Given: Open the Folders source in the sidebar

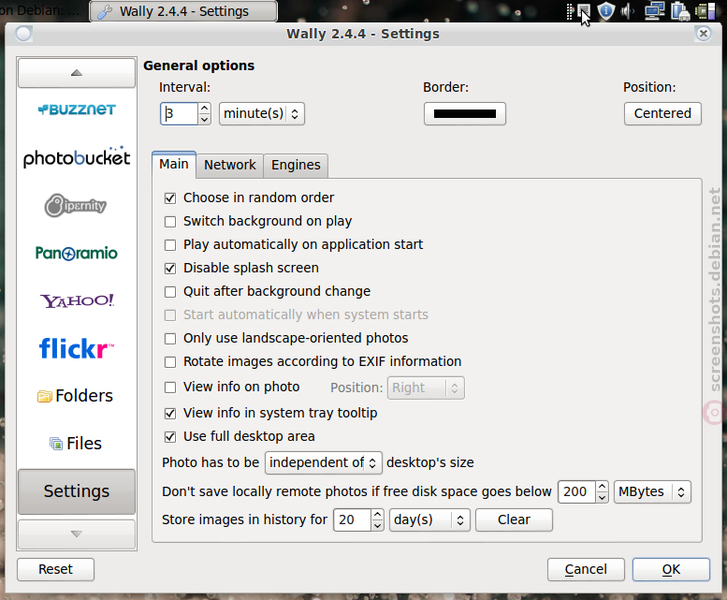Looking at the screenshot, I should point(75,396).
